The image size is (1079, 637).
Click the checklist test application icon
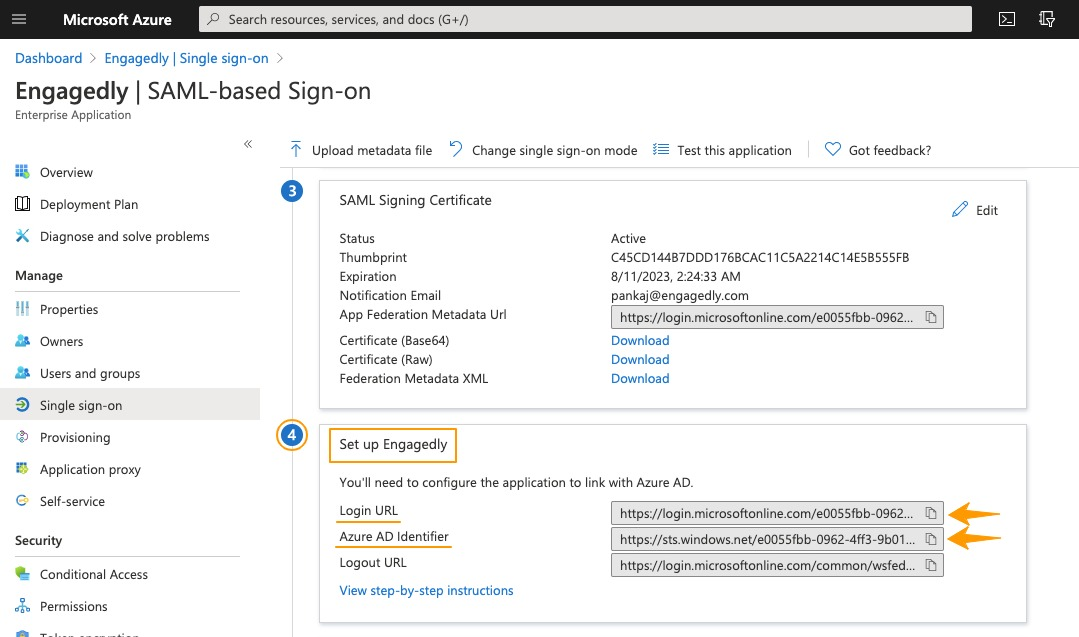click(x=661, y=149)
